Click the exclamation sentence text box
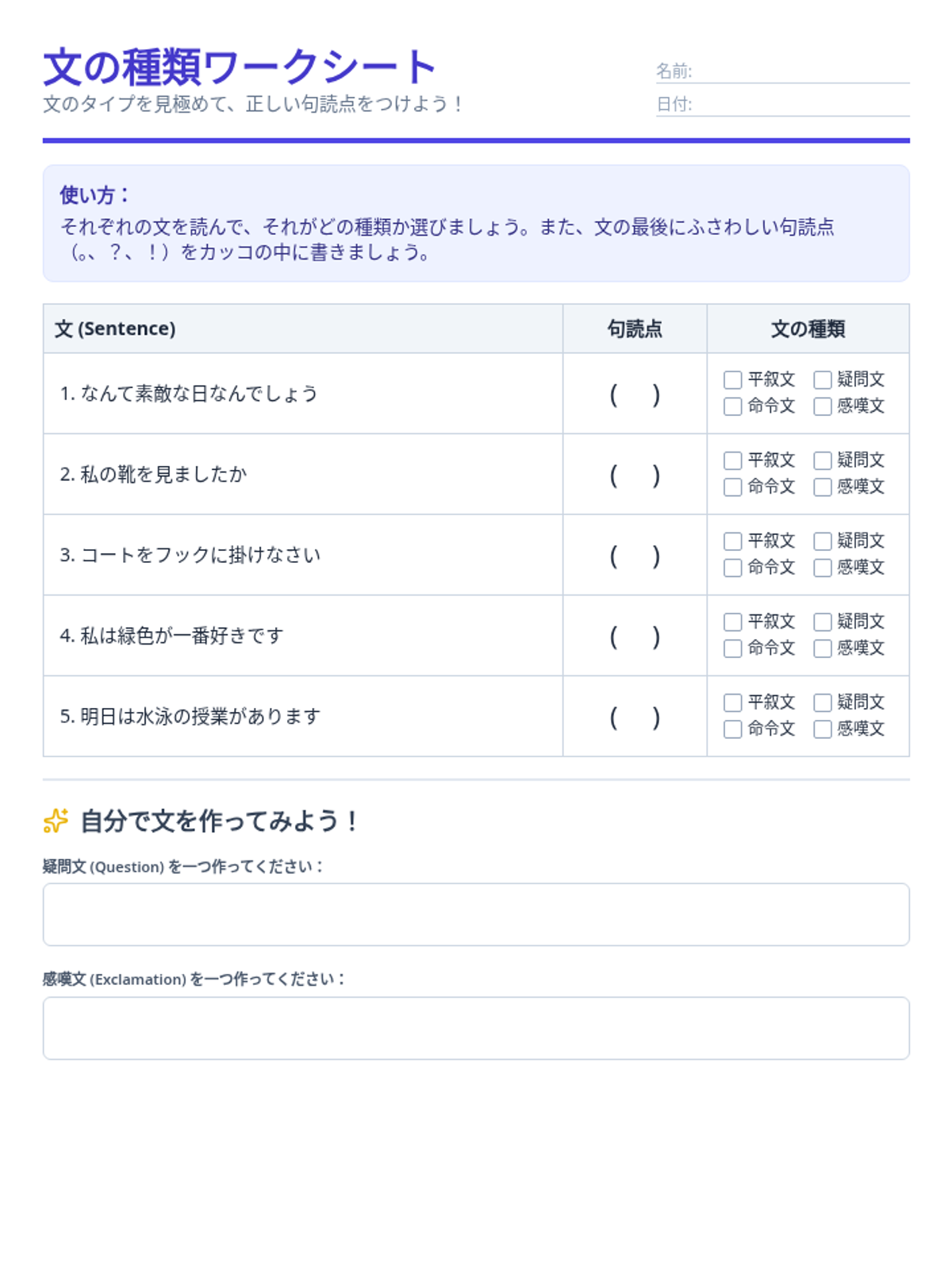Image resolution: width=952 pixels, height=1270 pixels. tap(476, 1028)
